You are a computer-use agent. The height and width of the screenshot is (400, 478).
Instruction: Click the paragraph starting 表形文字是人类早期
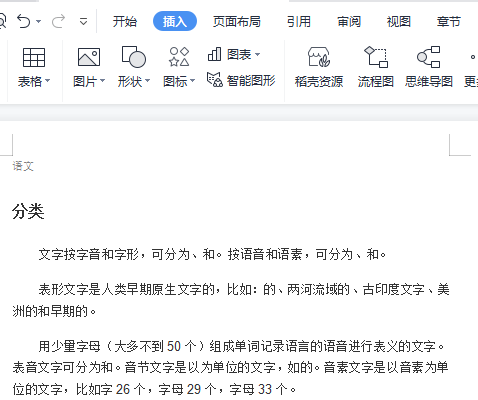coord(231,300)
